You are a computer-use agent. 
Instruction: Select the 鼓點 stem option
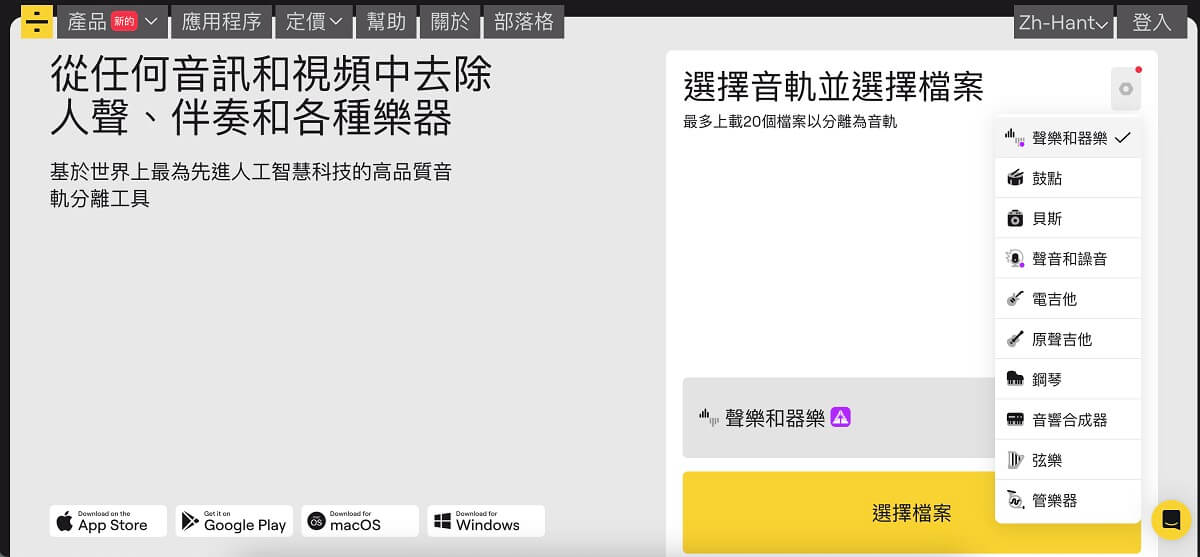pyautogui.click(x=1068, y=178)
